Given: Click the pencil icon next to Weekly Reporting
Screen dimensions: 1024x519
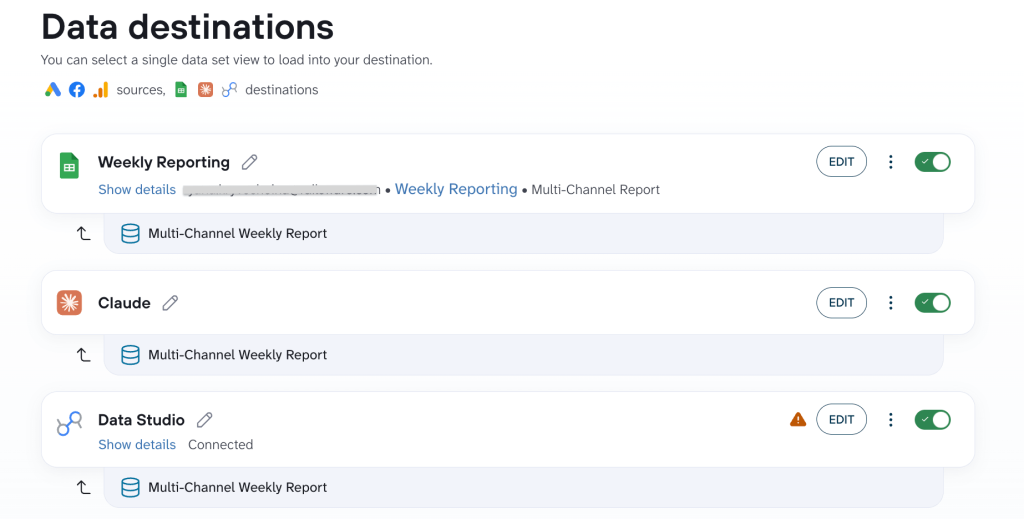Looking at the screenshot, I should point(249,162).
